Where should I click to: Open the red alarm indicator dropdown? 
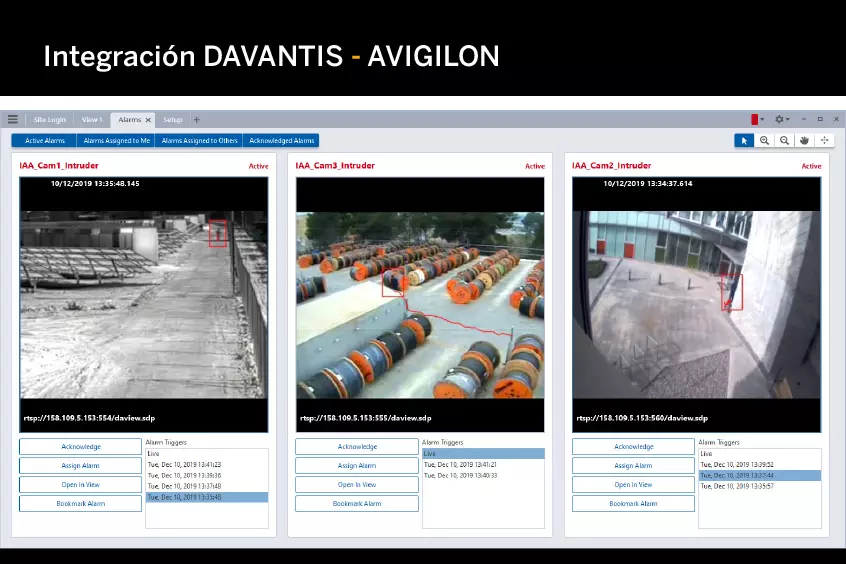click(x=758, y=119)
